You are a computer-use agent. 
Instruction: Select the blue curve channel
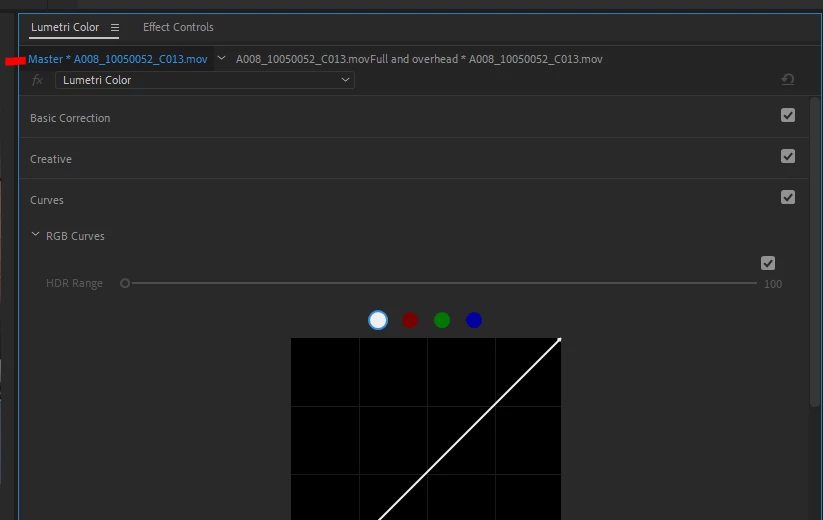[x=474, y=320]
